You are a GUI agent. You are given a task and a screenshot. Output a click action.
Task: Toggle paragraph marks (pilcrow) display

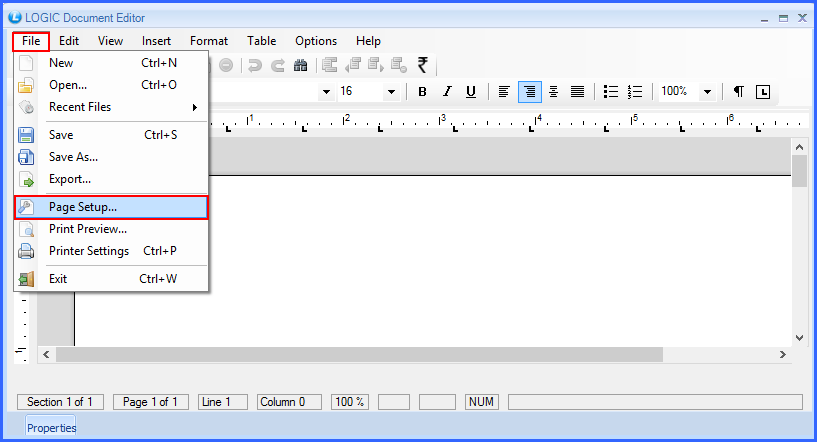(x=738, y=92)
